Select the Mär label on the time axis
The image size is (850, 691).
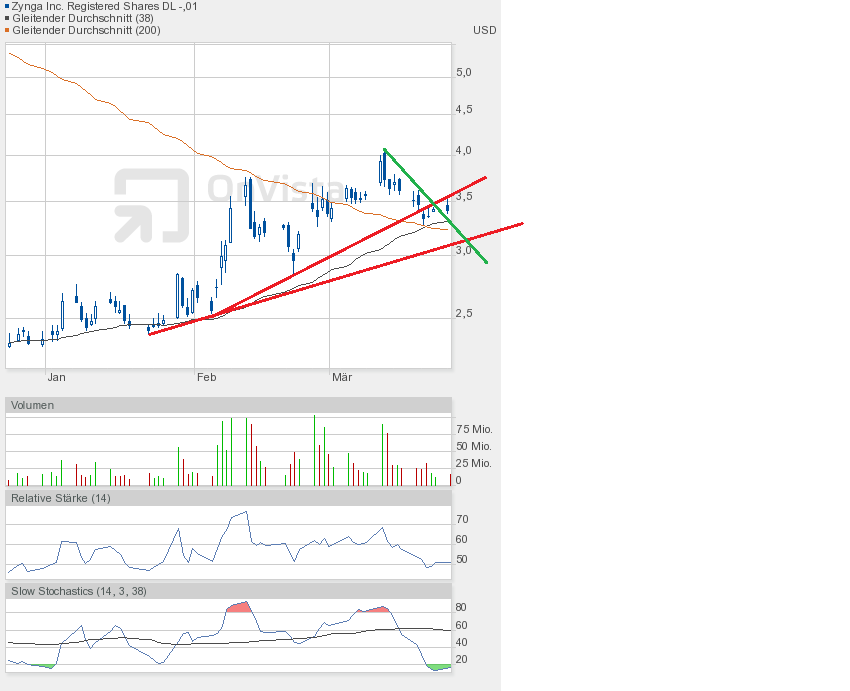pos(342,377)
